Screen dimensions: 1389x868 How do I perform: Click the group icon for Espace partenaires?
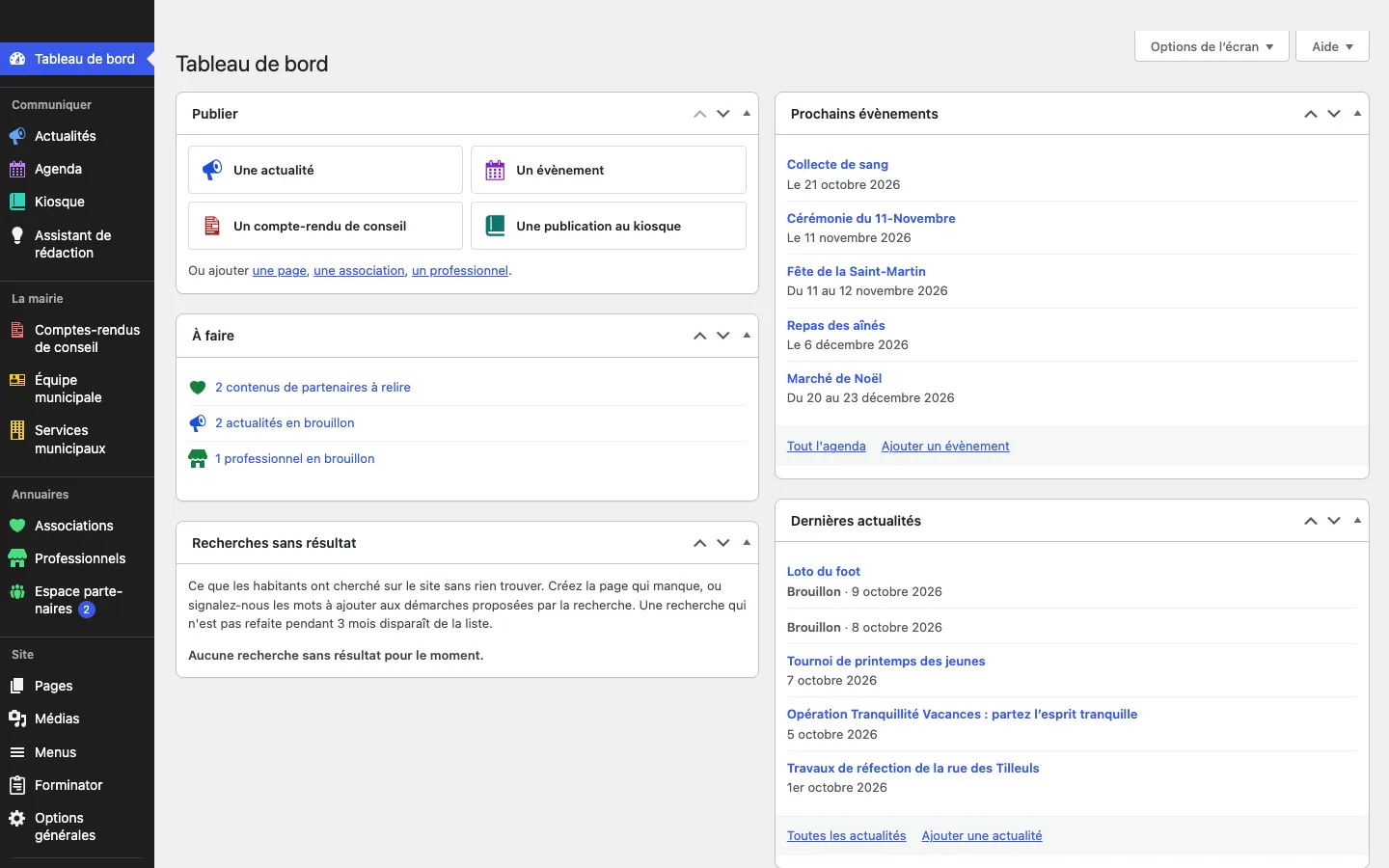click(17, 591)
